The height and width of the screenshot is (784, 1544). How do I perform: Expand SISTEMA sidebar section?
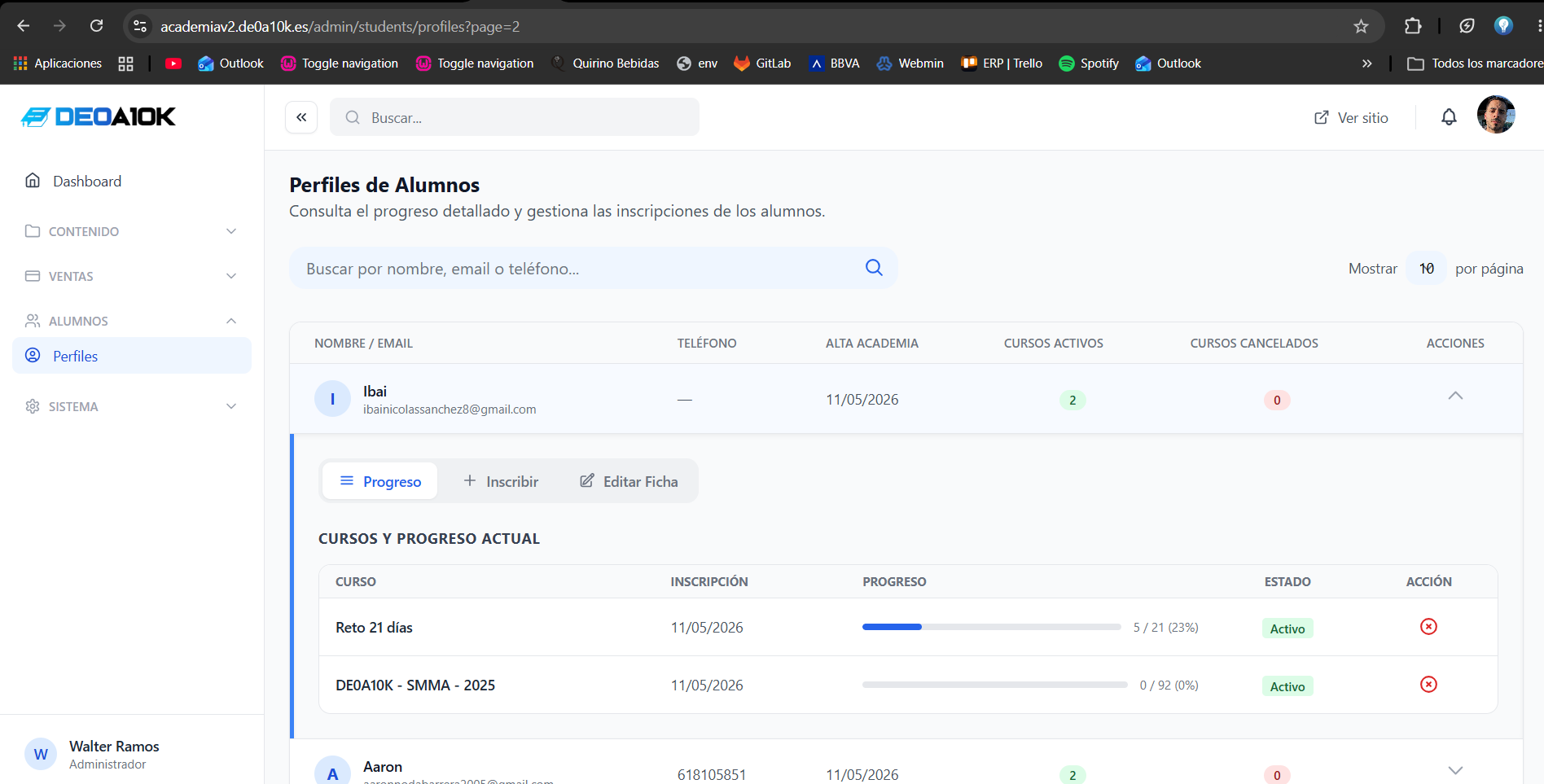coord(131,406)
